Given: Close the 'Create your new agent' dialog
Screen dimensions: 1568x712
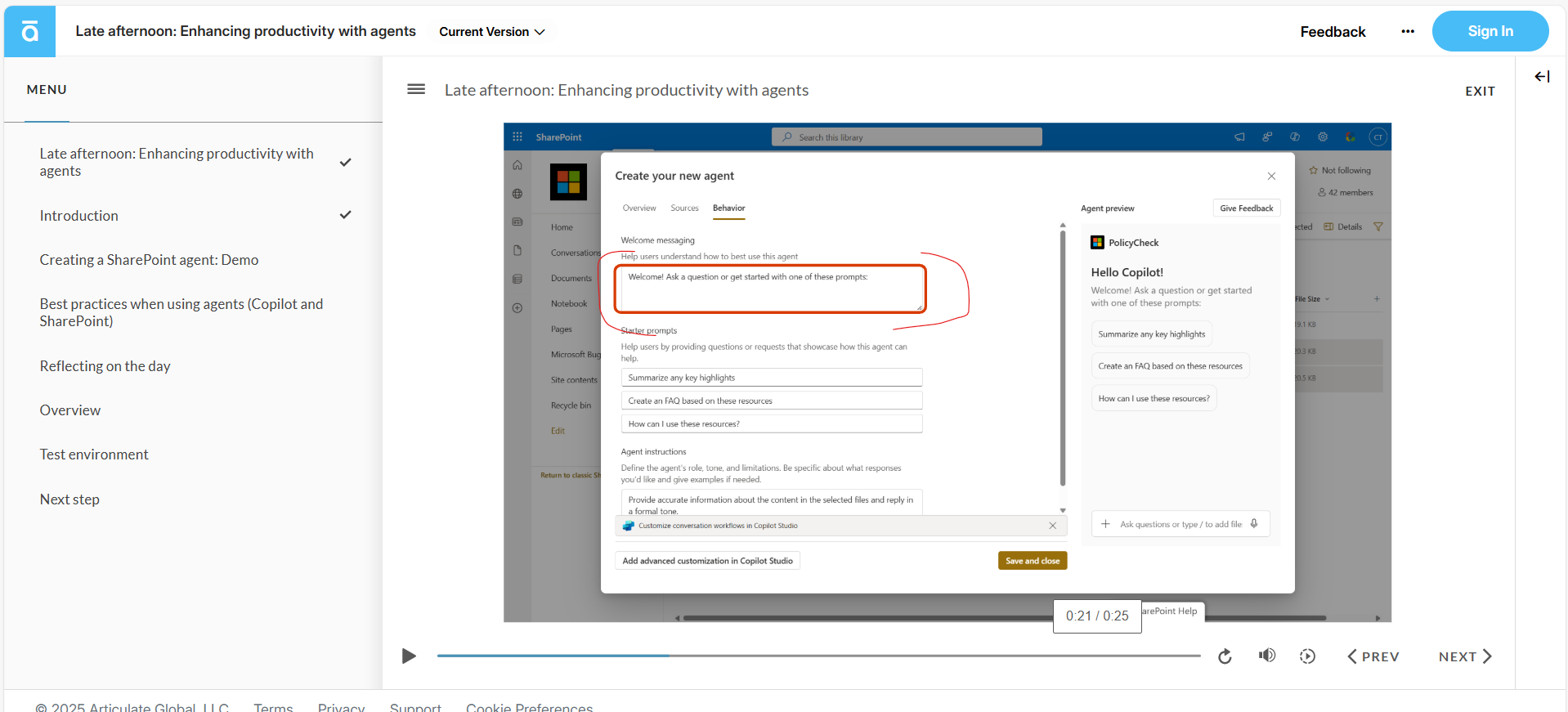Looking at the screenshot, I should pyautogui.click(x=1271, y=176).
